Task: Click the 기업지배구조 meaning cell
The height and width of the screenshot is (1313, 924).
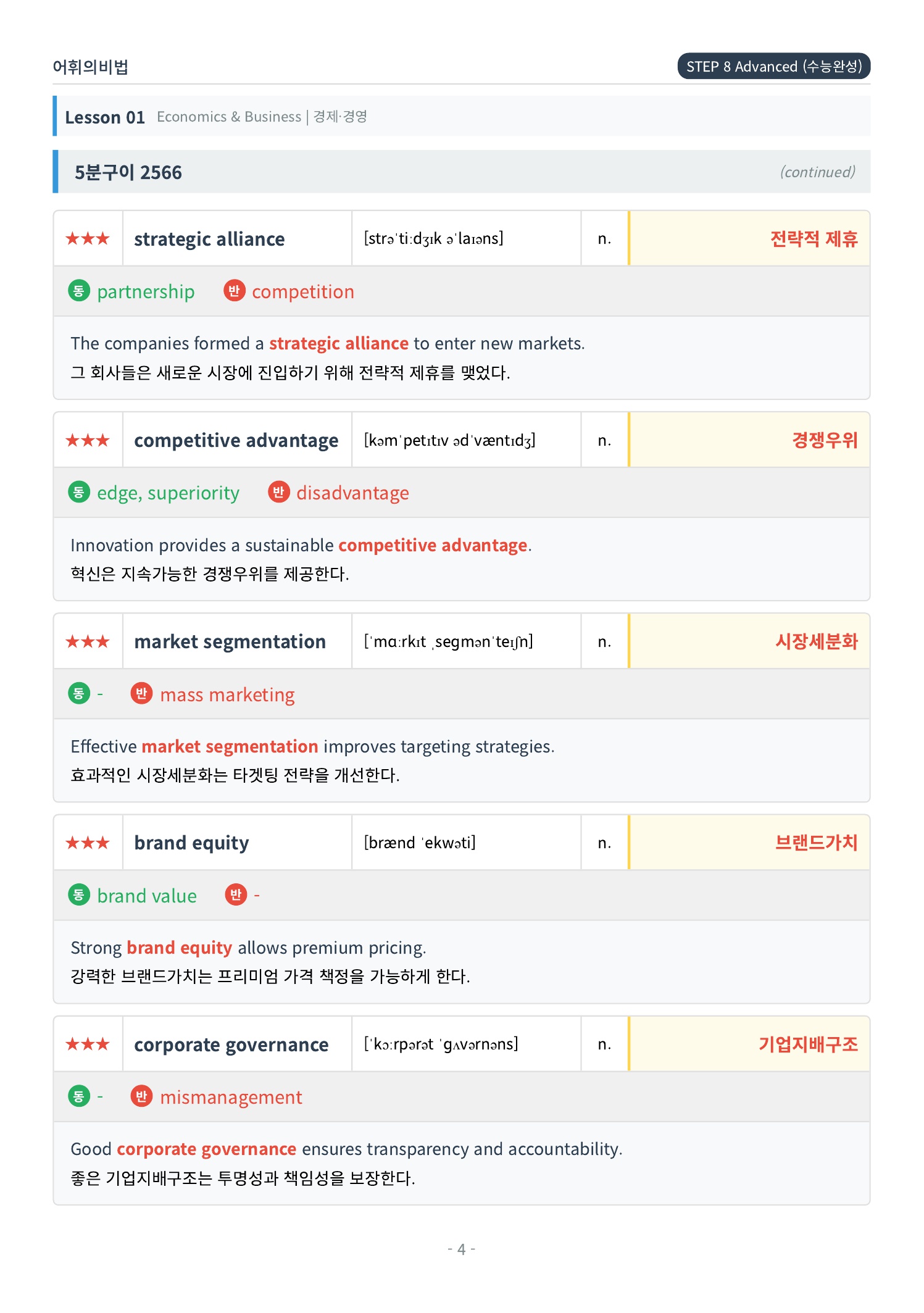Action: coord(749,1044)
